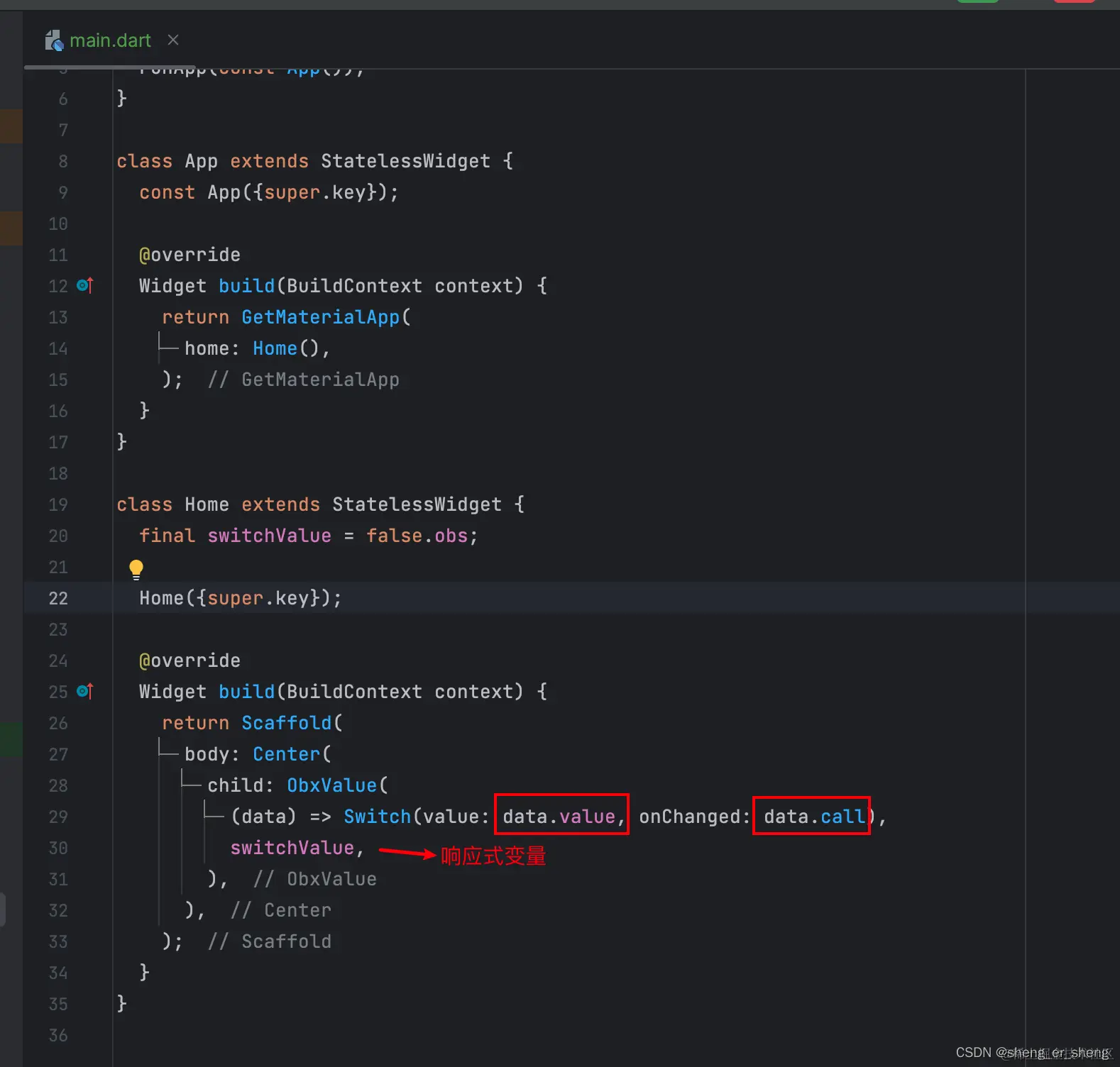1120x1067 pixels.
Task: Place cursor on GetMaterialApp in return statement
Action: [321, 317]
